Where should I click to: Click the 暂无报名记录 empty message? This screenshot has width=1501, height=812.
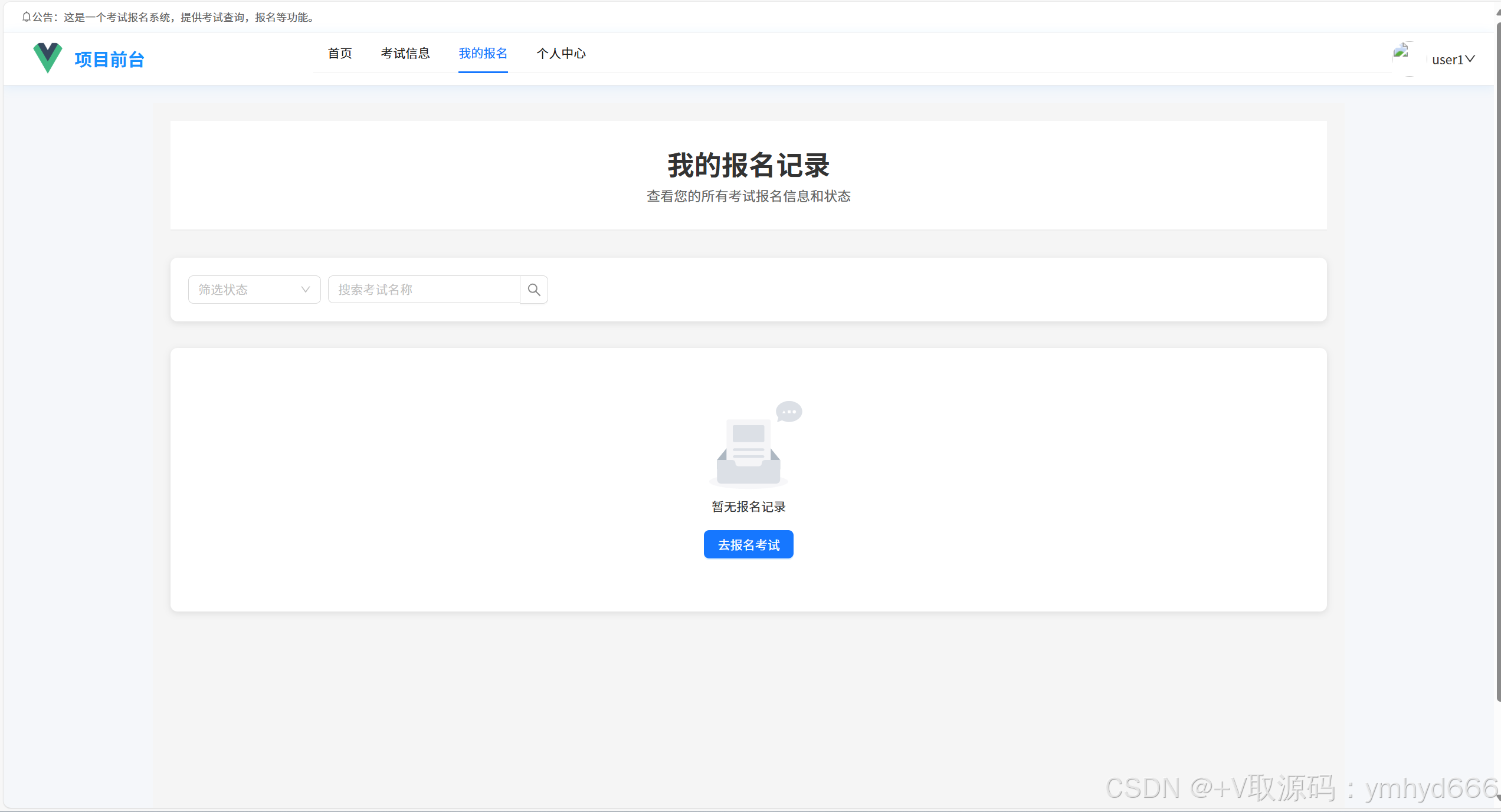(748, 507)
